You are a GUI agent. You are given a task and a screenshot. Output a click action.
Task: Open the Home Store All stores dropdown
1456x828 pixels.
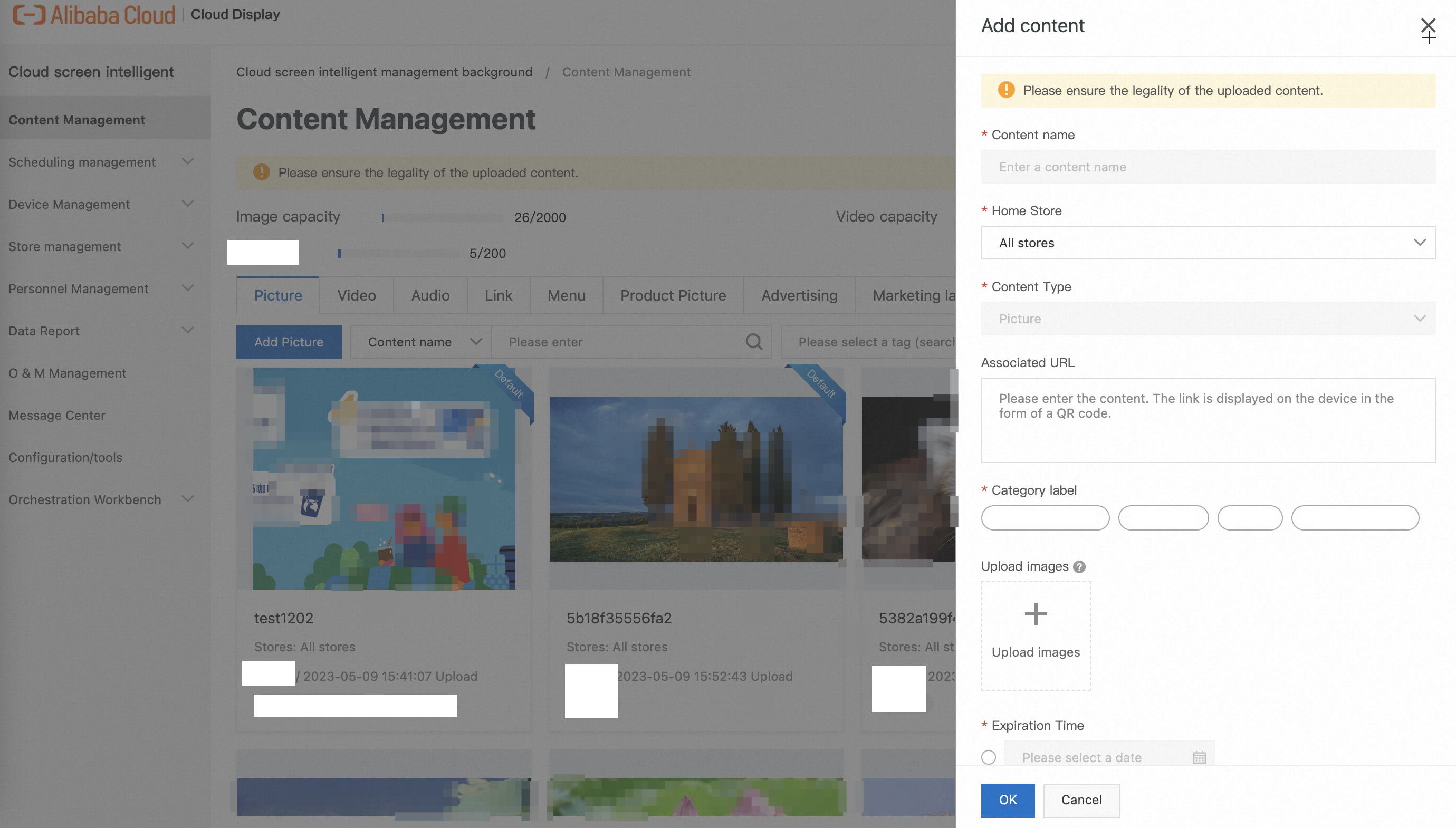(1208, 243)
